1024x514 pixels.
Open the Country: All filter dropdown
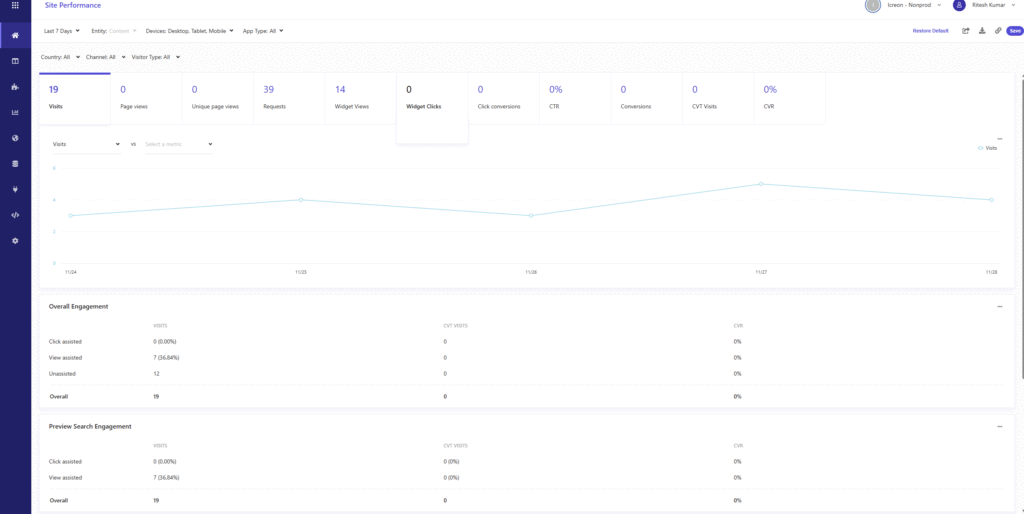[x=59, y=57]
